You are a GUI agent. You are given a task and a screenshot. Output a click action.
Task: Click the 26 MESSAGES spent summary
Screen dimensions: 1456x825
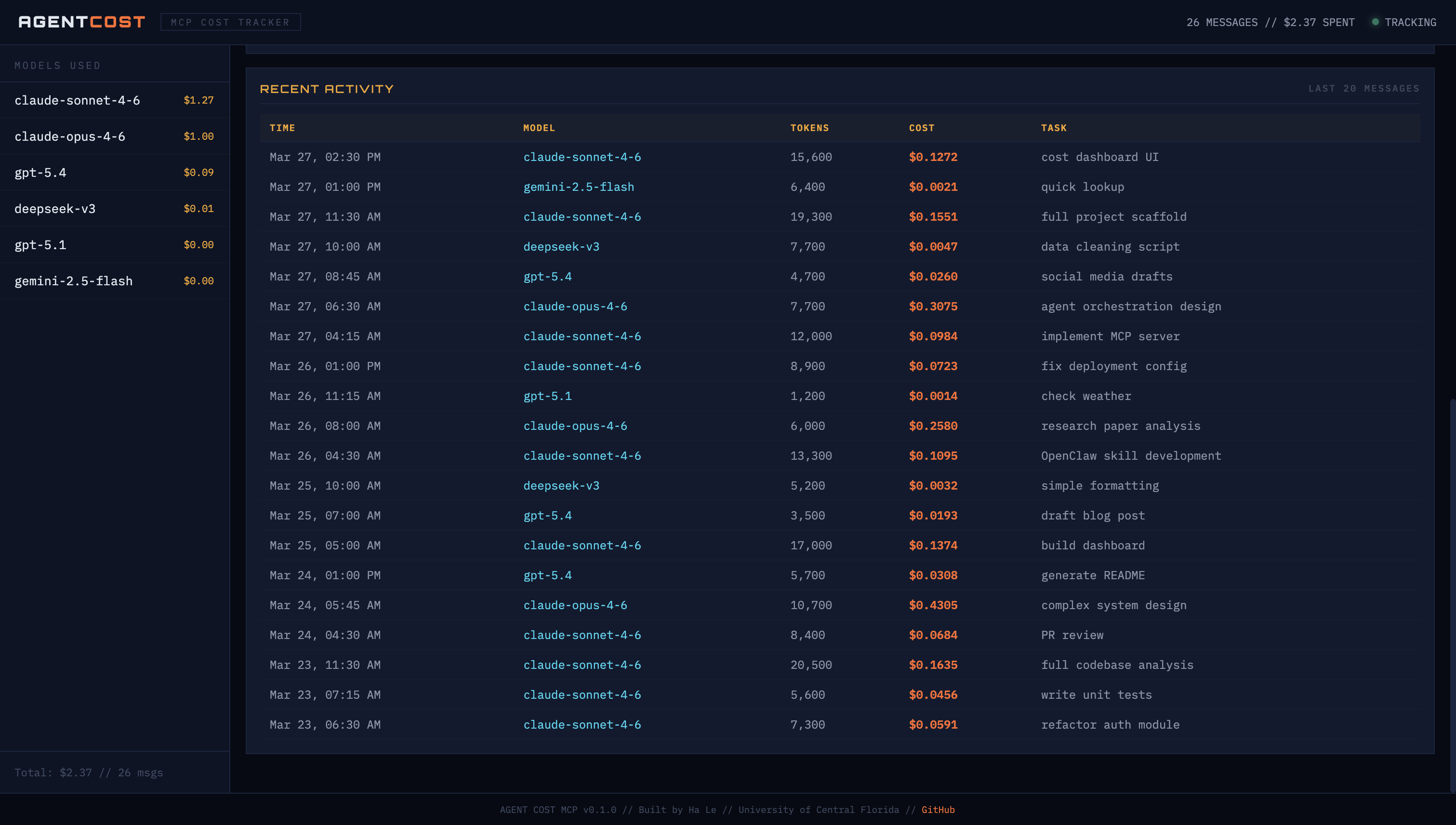click(1270, 22)
